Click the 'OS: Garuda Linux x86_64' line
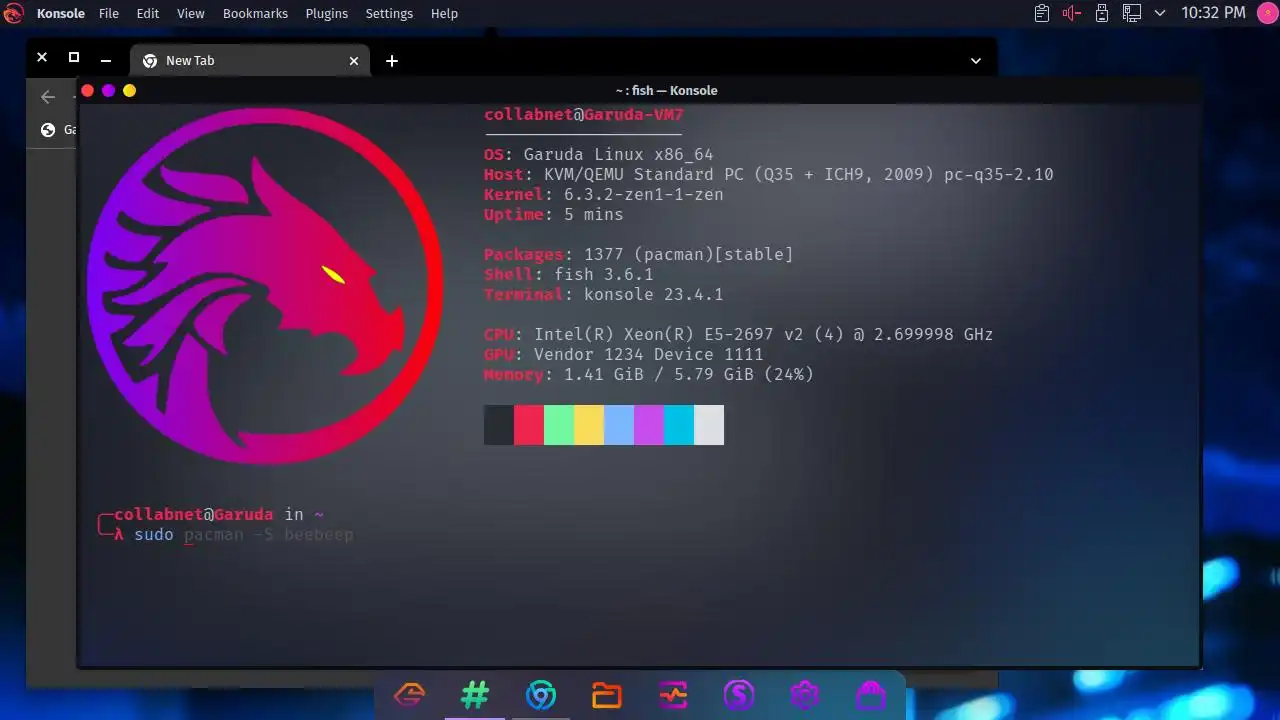Viewport: 1280px width, 720px height. click(x=599, y=154)
